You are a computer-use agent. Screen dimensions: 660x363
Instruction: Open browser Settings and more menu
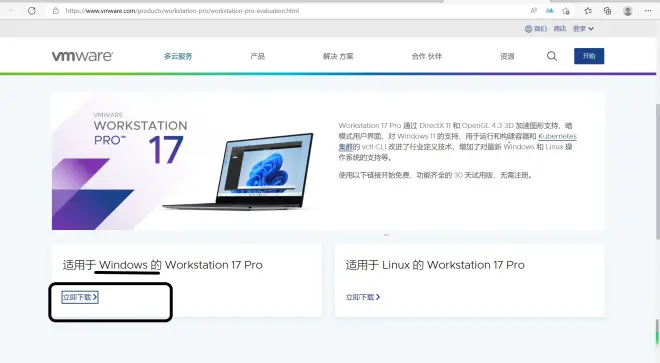coord(648,11)
